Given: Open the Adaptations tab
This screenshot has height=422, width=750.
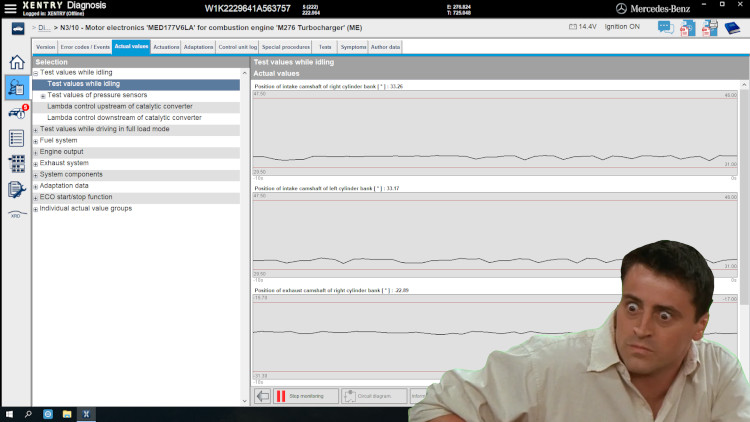Looking at the screenshot, I should click(198, 46).
